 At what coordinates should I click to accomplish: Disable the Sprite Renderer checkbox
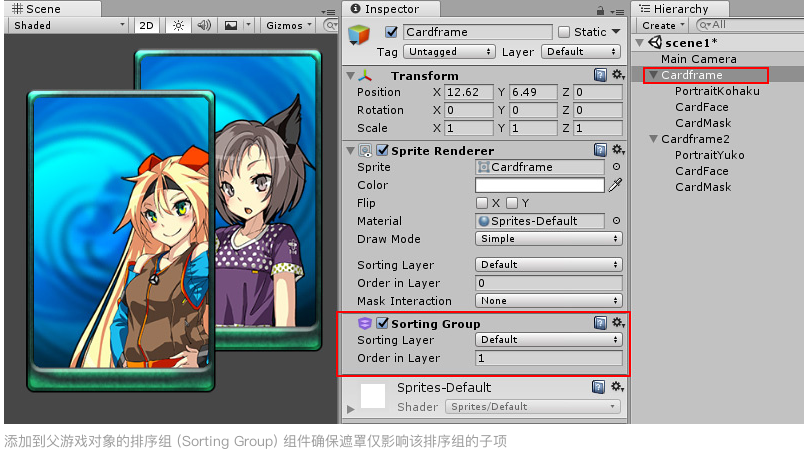(383, 150)
